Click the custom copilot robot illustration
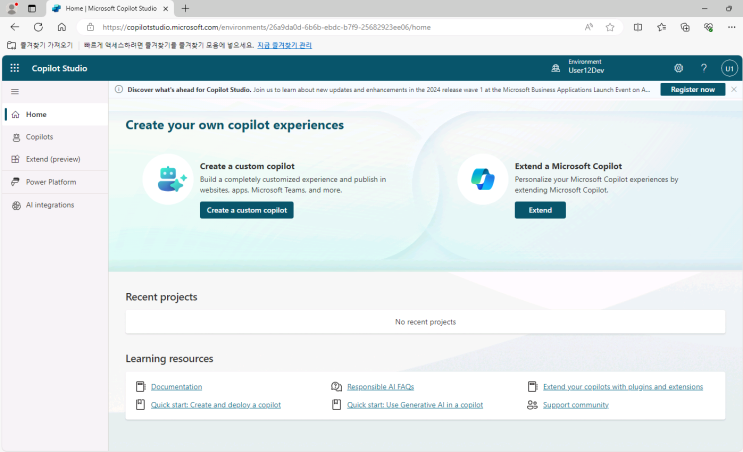The height and width of the screenshot is (452, 743). click(168, 179)
